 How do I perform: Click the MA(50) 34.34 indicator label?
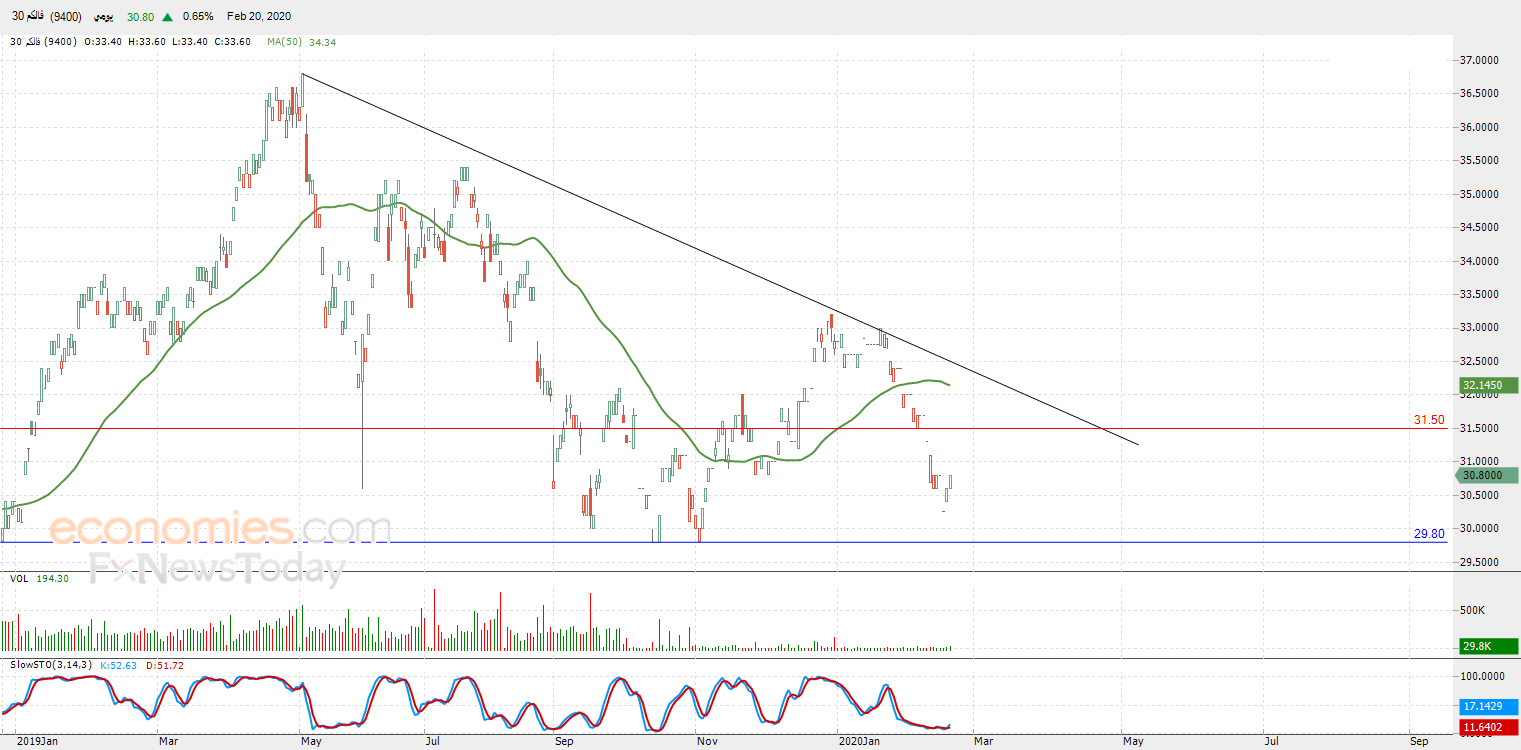tap(301, 42)
